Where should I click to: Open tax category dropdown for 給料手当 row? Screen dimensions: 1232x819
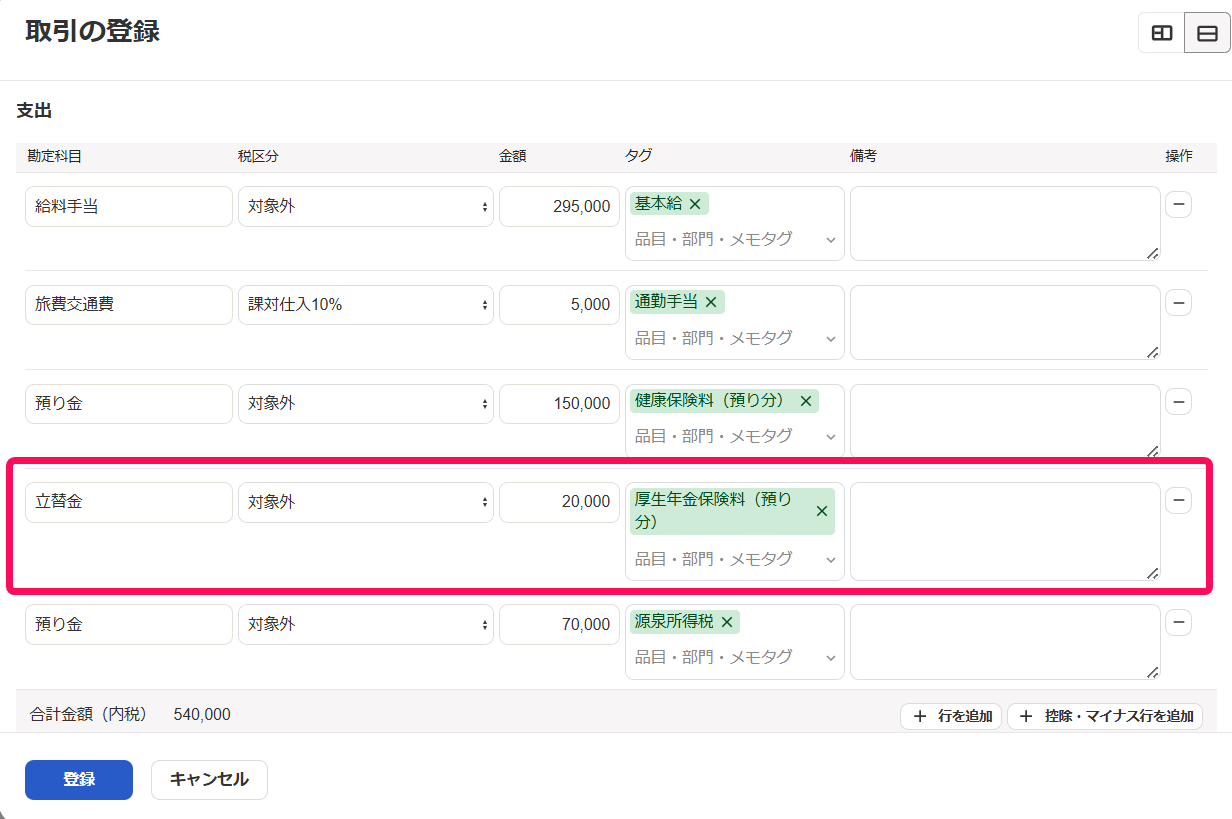(x=366, y=207)
